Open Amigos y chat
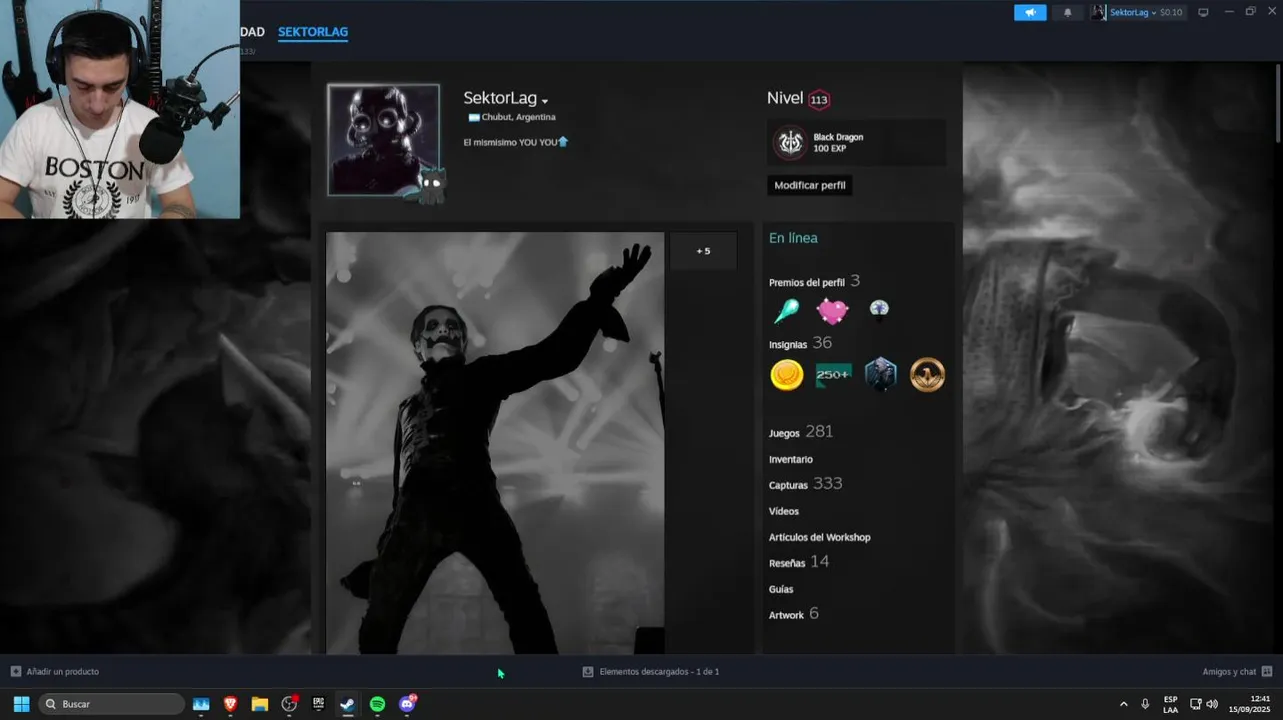The image size is (1283, 720). [1229, 672]
